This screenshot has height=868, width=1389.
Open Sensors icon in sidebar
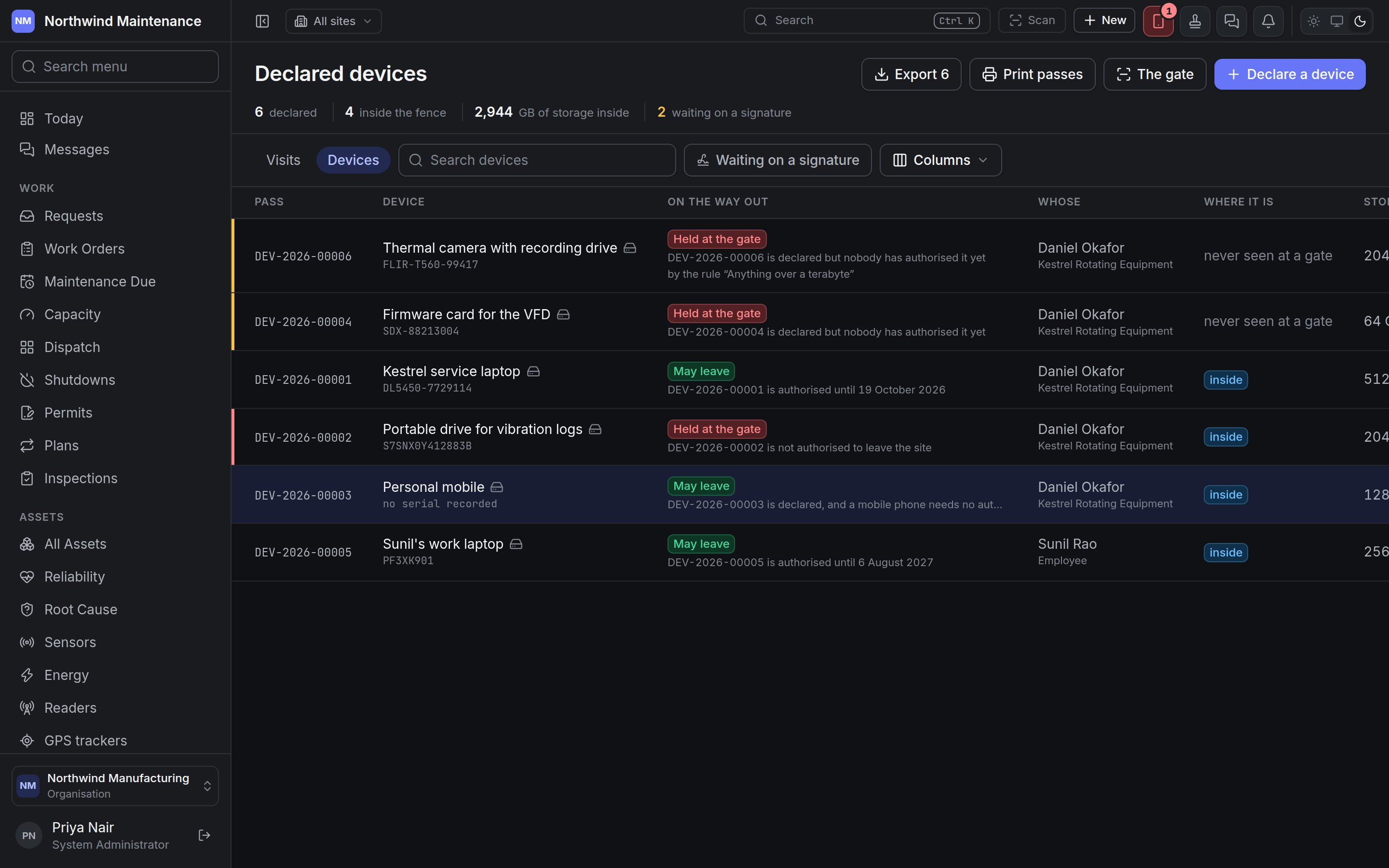pos(27,642)
